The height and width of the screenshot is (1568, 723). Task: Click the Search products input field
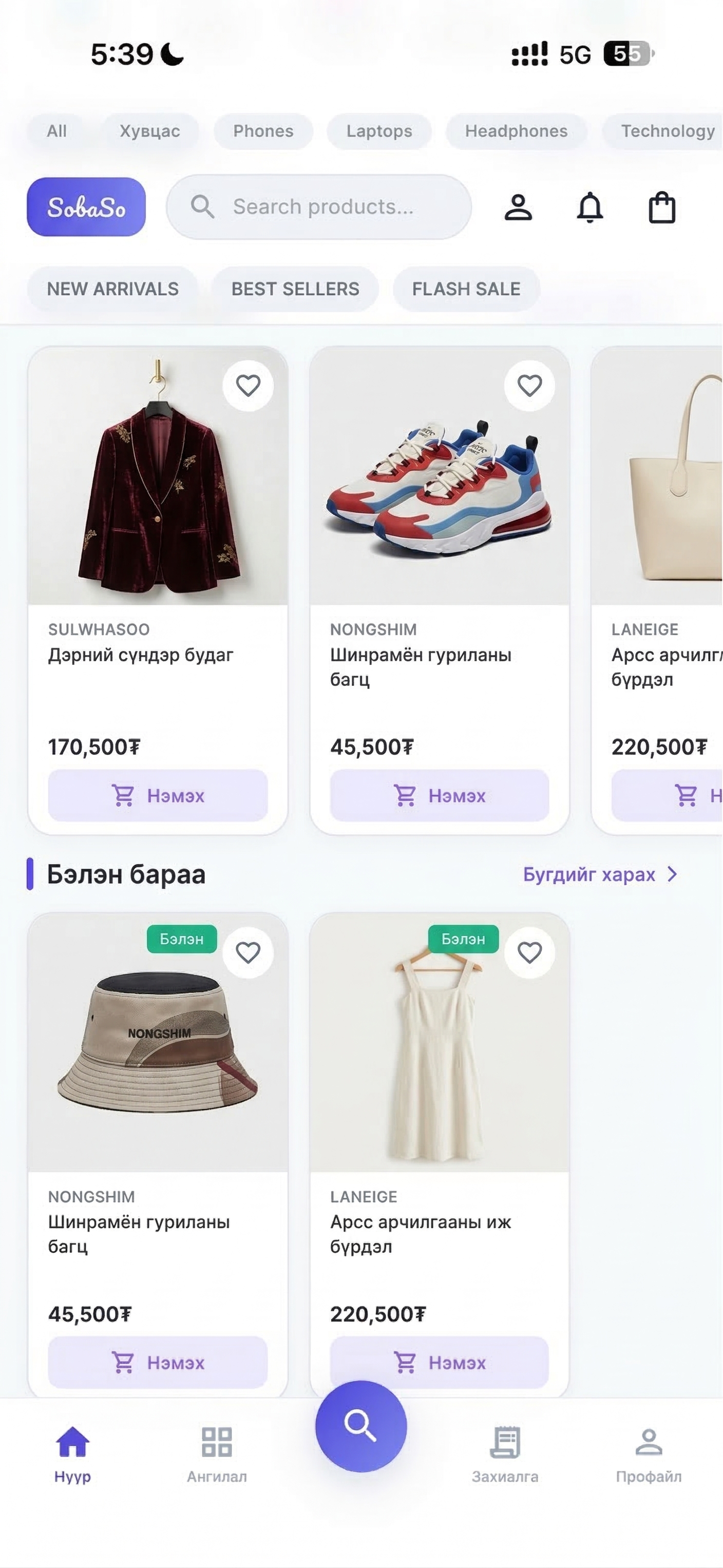click(322, 207)
